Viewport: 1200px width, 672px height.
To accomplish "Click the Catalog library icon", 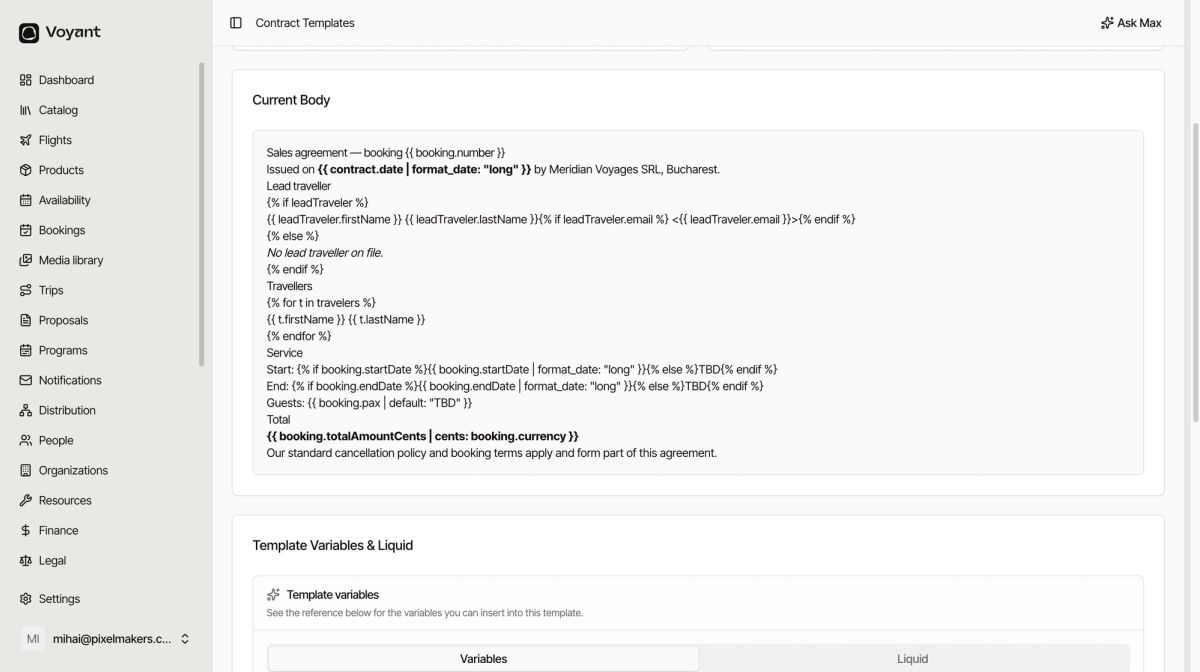I will pos(26,110).
